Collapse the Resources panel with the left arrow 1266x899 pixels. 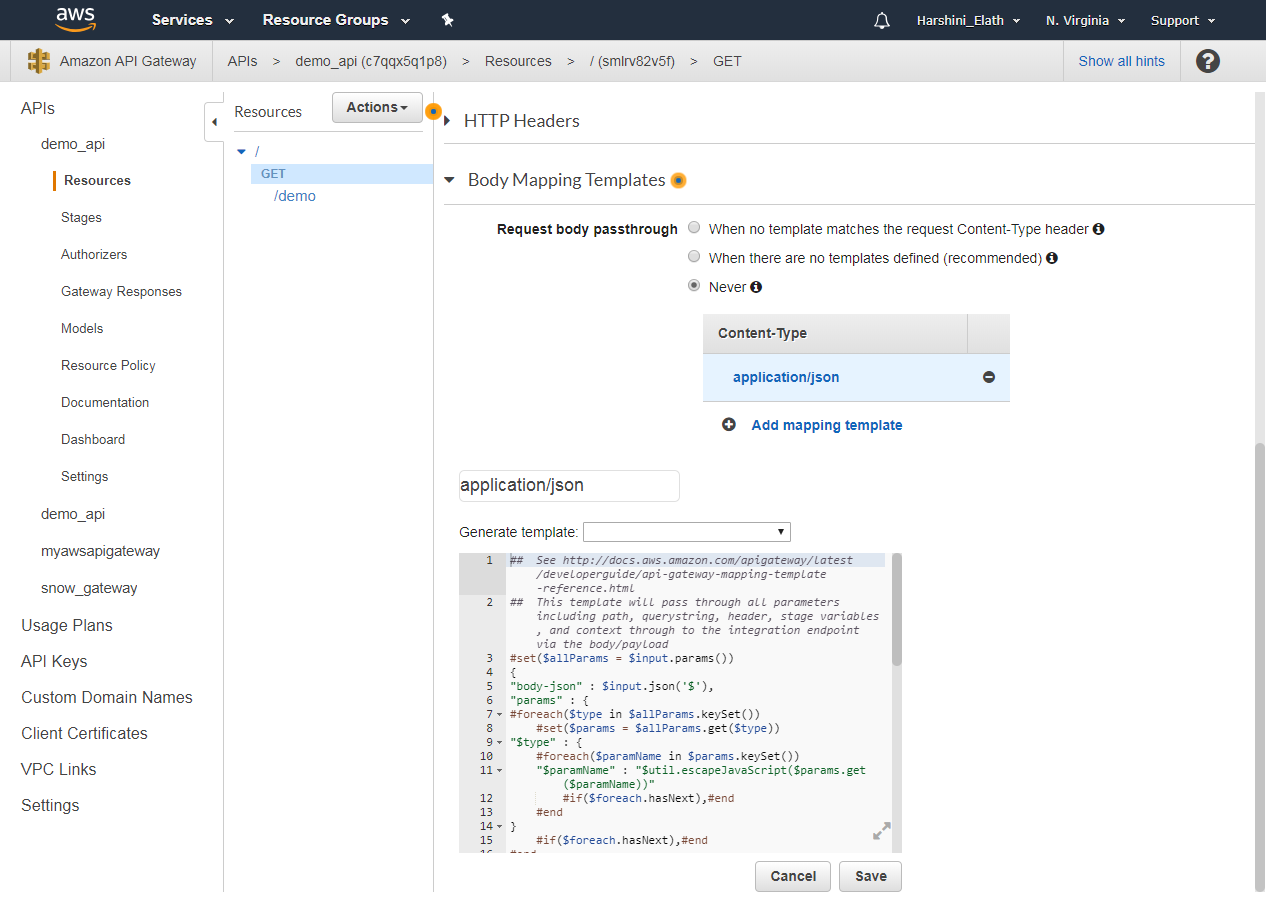coord(214,121)
